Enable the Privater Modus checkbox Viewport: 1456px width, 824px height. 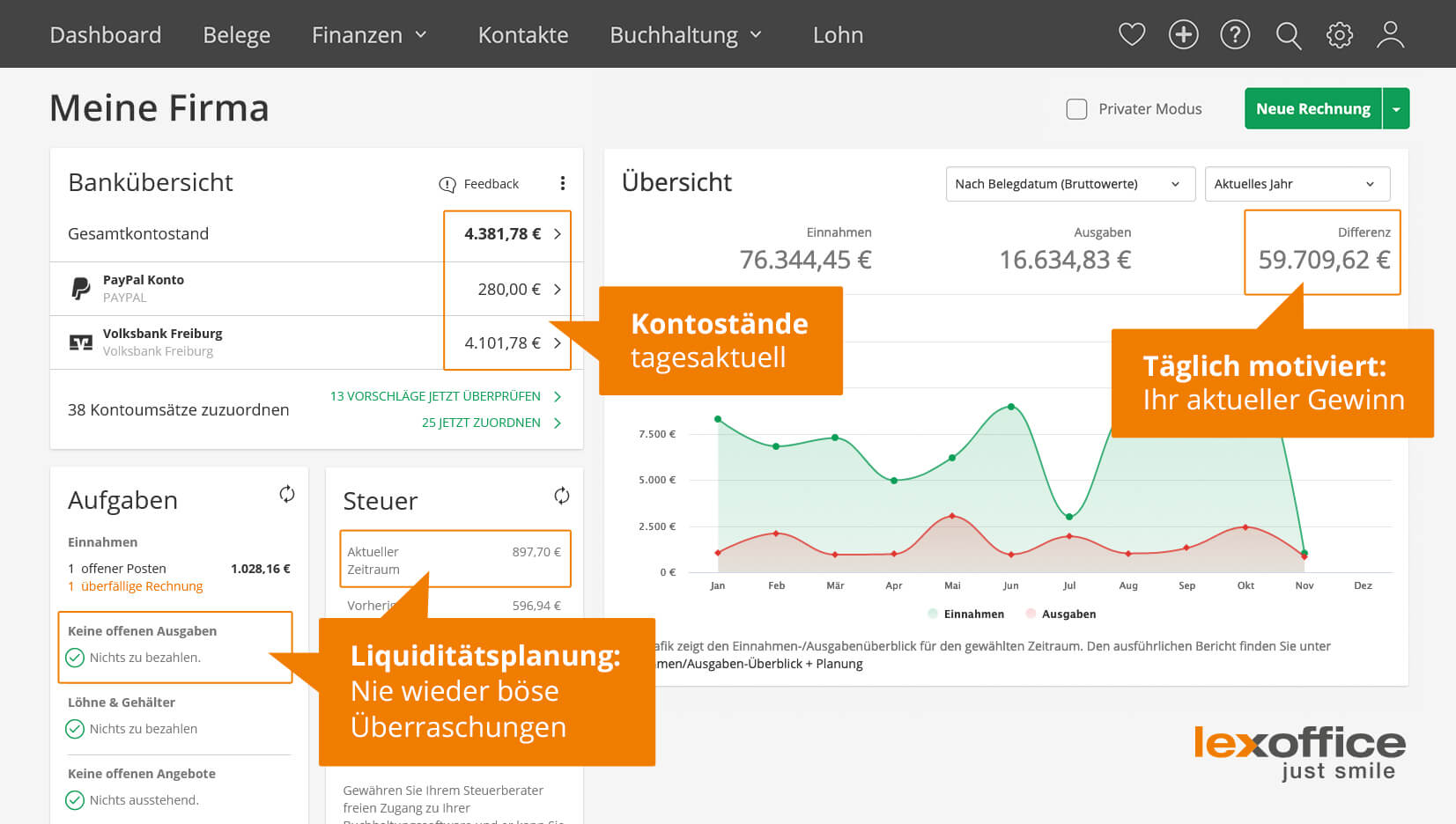click(1076, 109)
